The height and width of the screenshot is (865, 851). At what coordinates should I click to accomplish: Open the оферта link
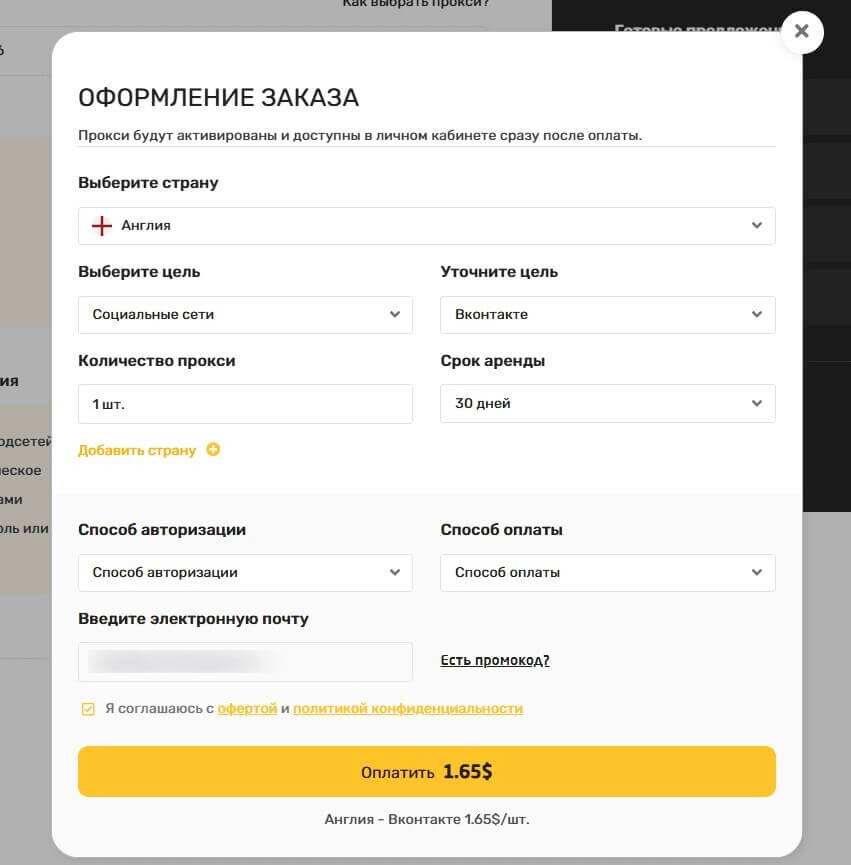click(247, 708)
